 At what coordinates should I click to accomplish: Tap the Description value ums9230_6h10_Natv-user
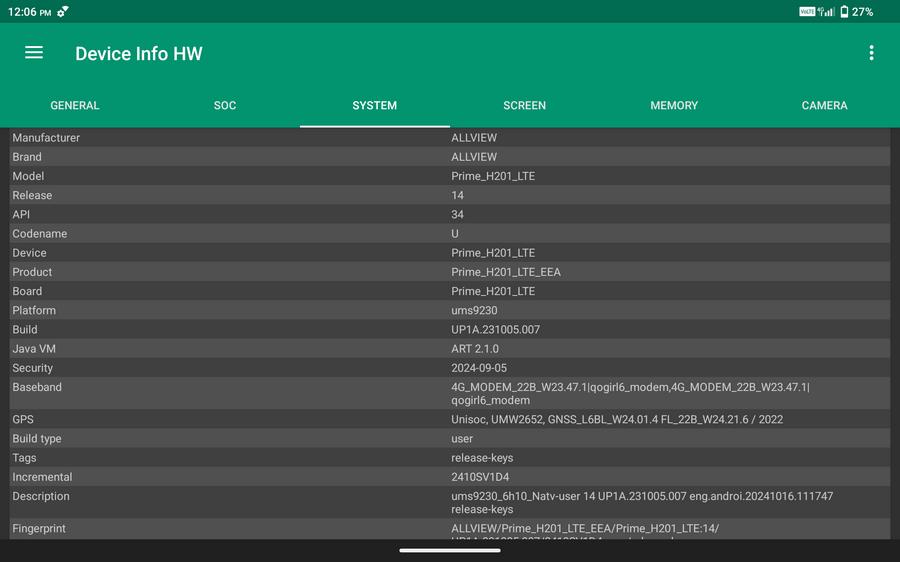(x=642, y=502)
